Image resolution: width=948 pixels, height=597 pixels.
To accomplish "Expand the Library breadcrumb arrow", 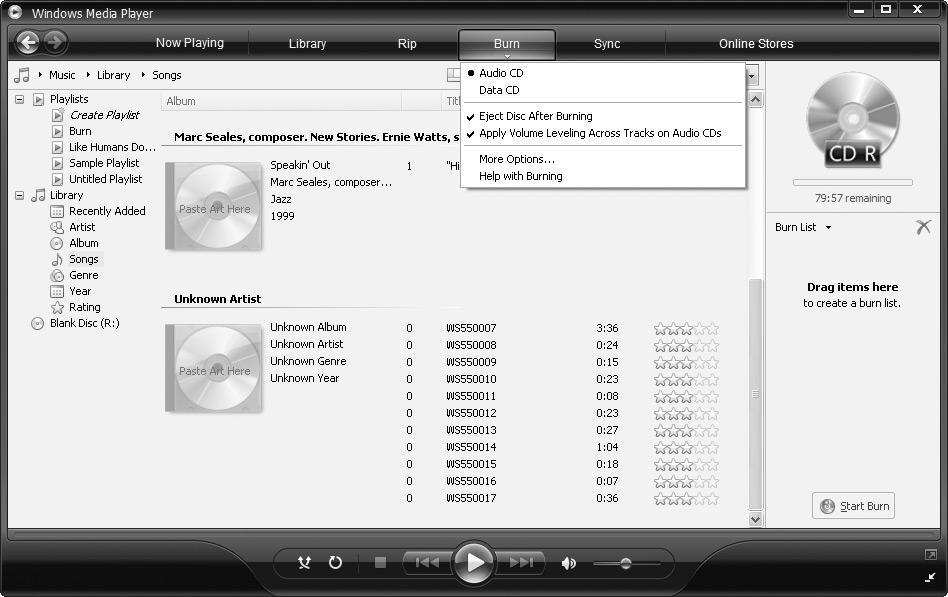I will coord(88,75).
